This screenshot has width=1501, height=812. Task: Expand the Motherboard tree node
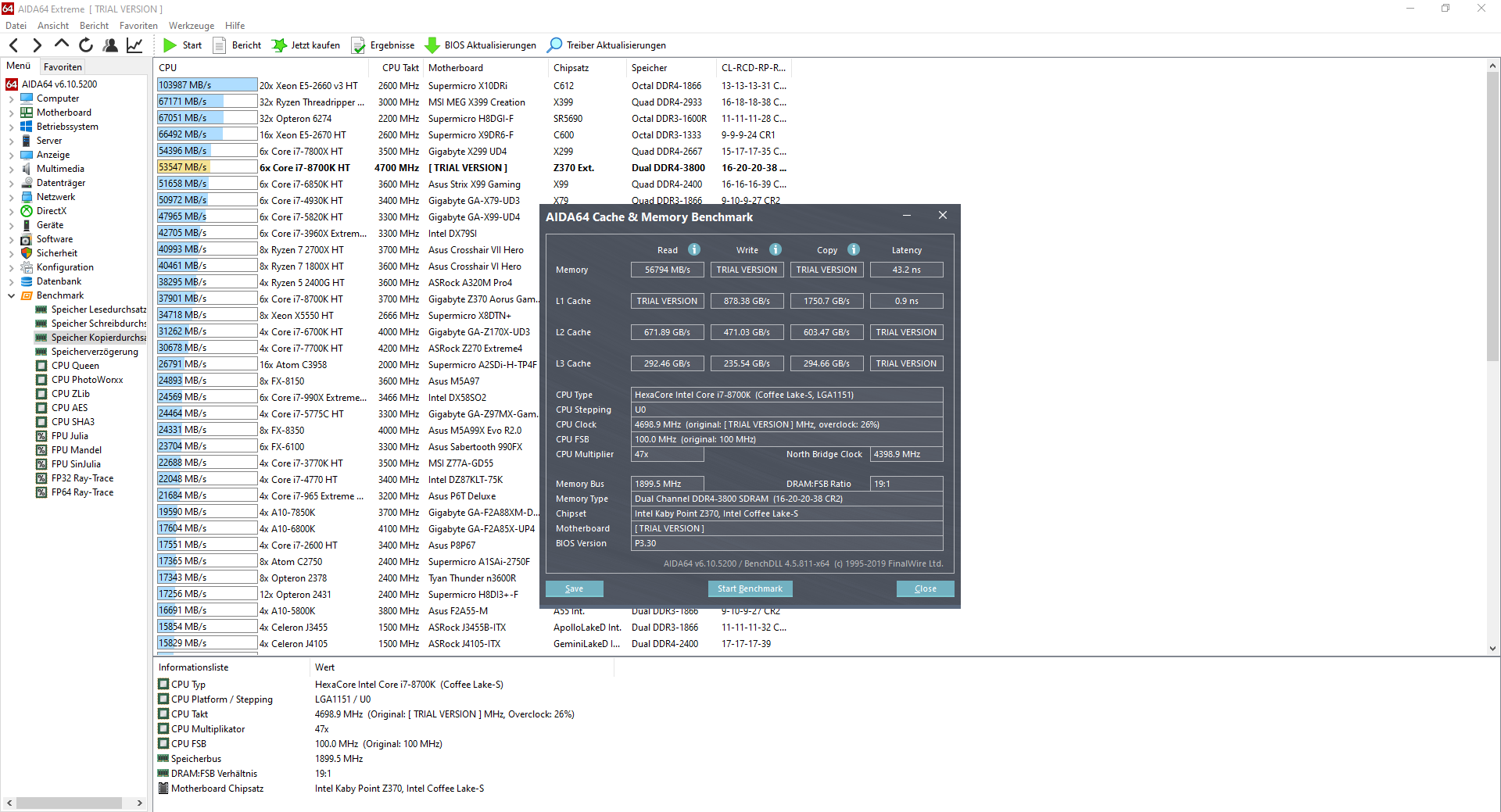(x=11, y=113)
